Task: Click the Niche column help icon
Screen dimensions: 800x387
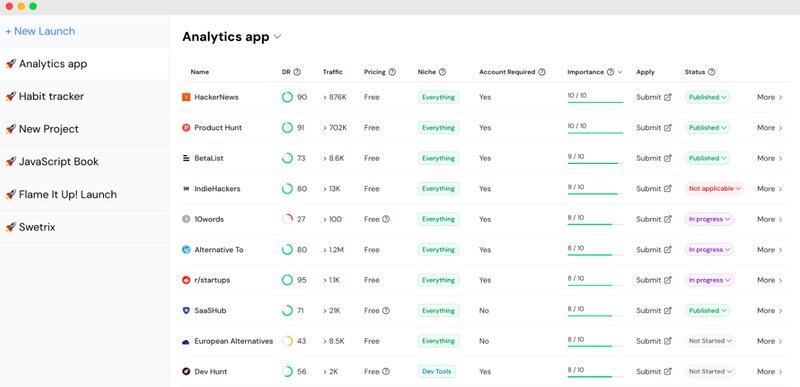Action: [x=442, y=72]
